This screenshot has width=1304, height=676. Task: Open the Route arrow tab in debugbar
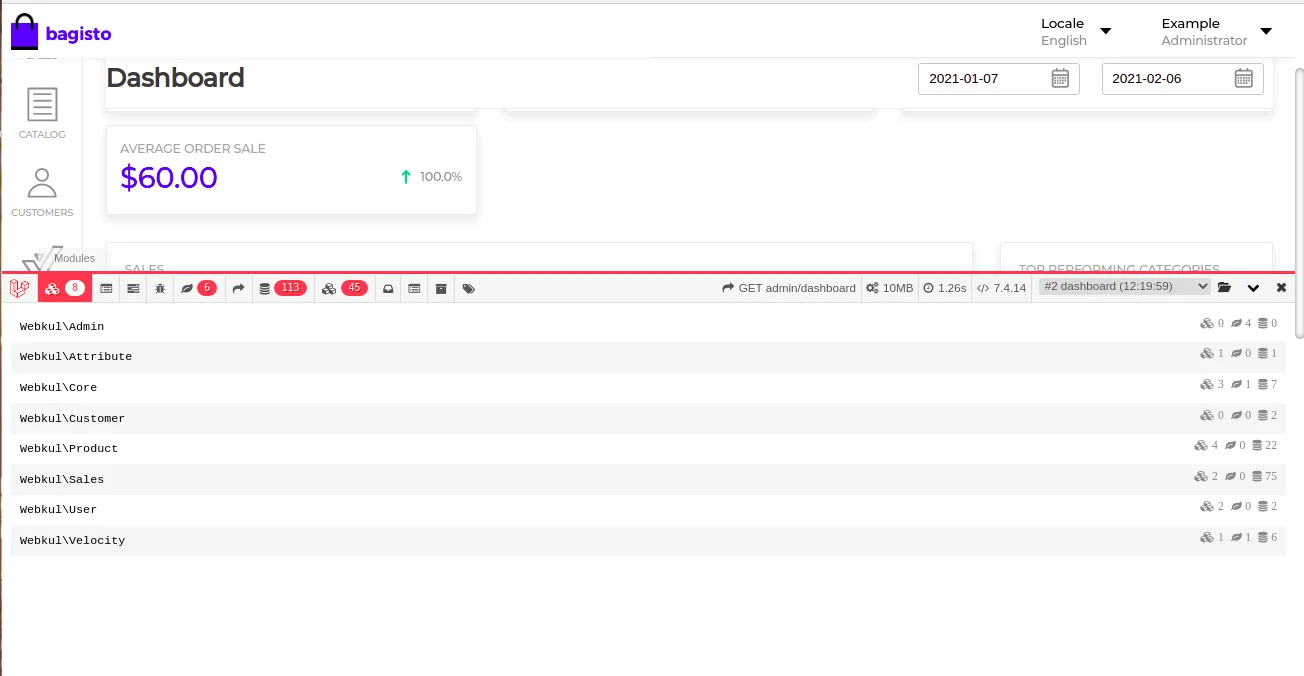click(x=238, y=288)
